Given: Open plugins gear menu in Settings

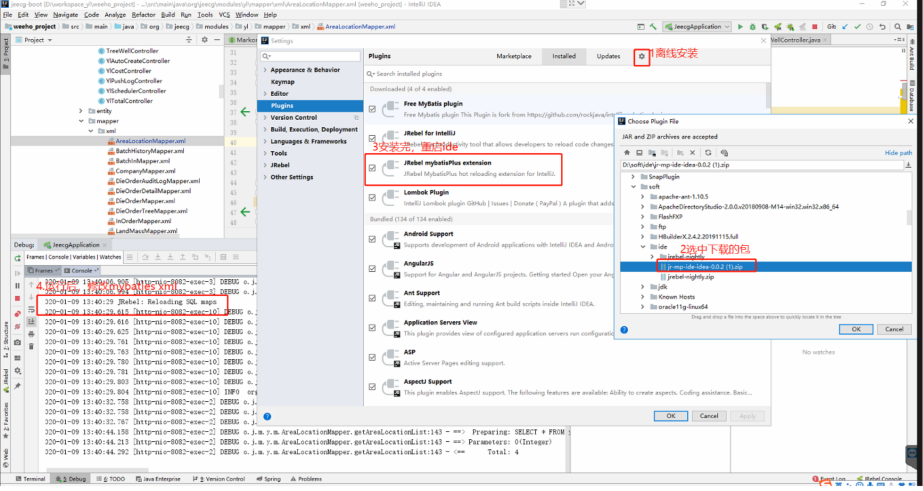Looking at the screenshot, I should 642,57.
